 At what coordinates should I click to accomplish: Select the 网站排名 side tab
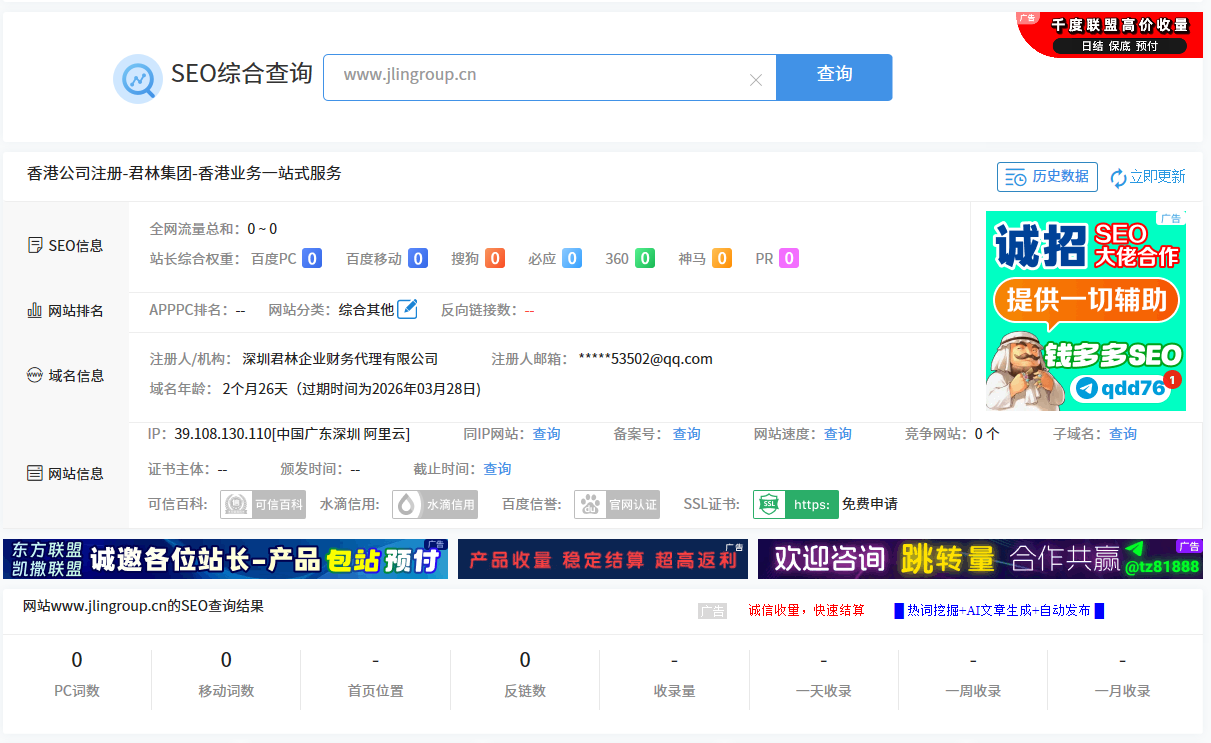point(65,311)
